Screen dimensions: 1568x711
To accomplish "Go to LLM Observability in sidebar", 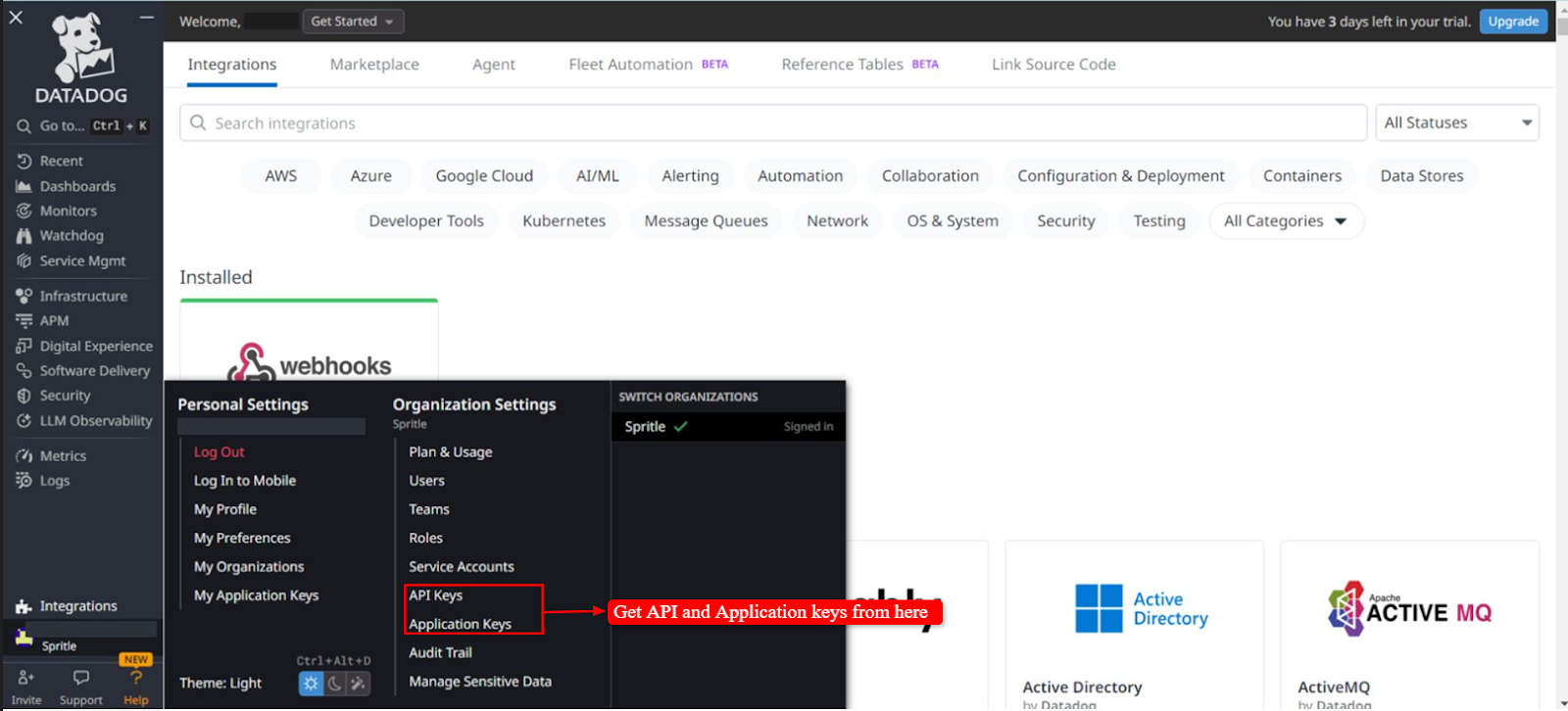I will click(x=95, y=421).
